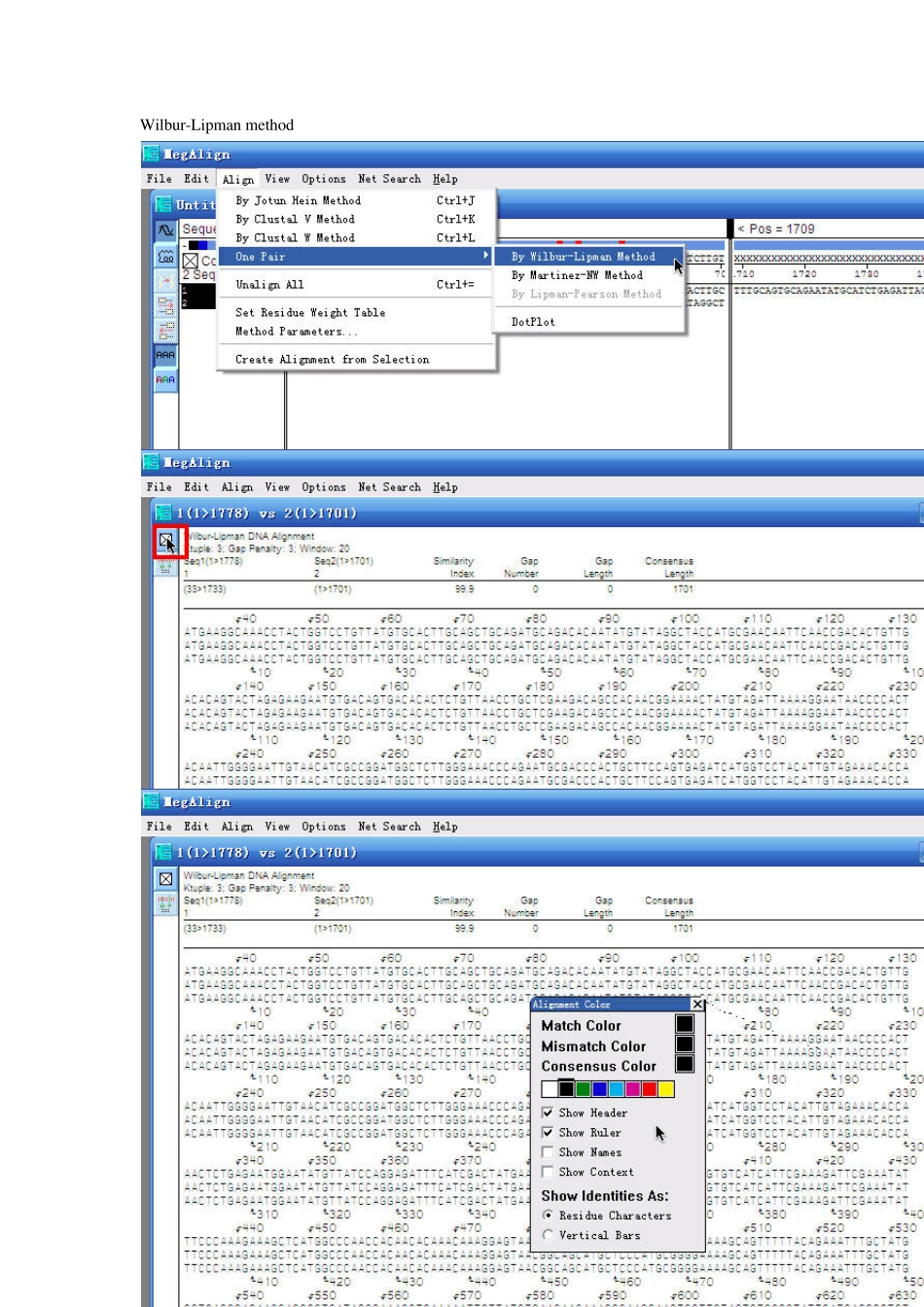Open View menu in the middle MegAlign window
The width and height of the screenshot is (924, 1307).
click(277, 487)
